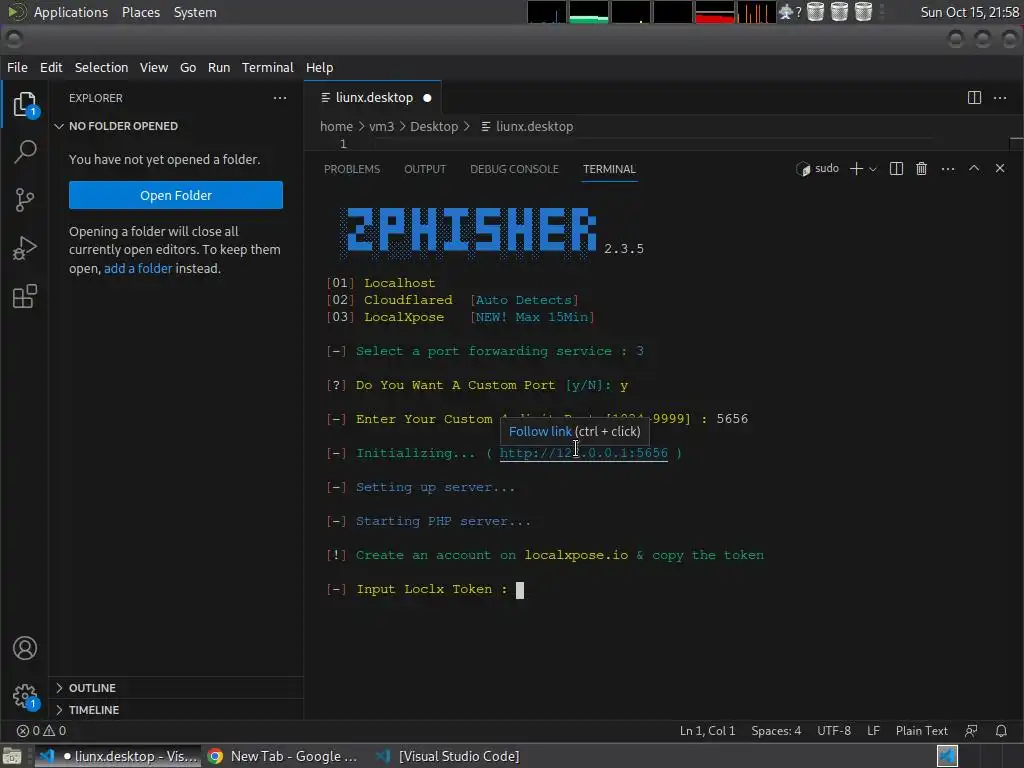Click Ln 1, Col 1 in status bar

(x=707, y=731)
